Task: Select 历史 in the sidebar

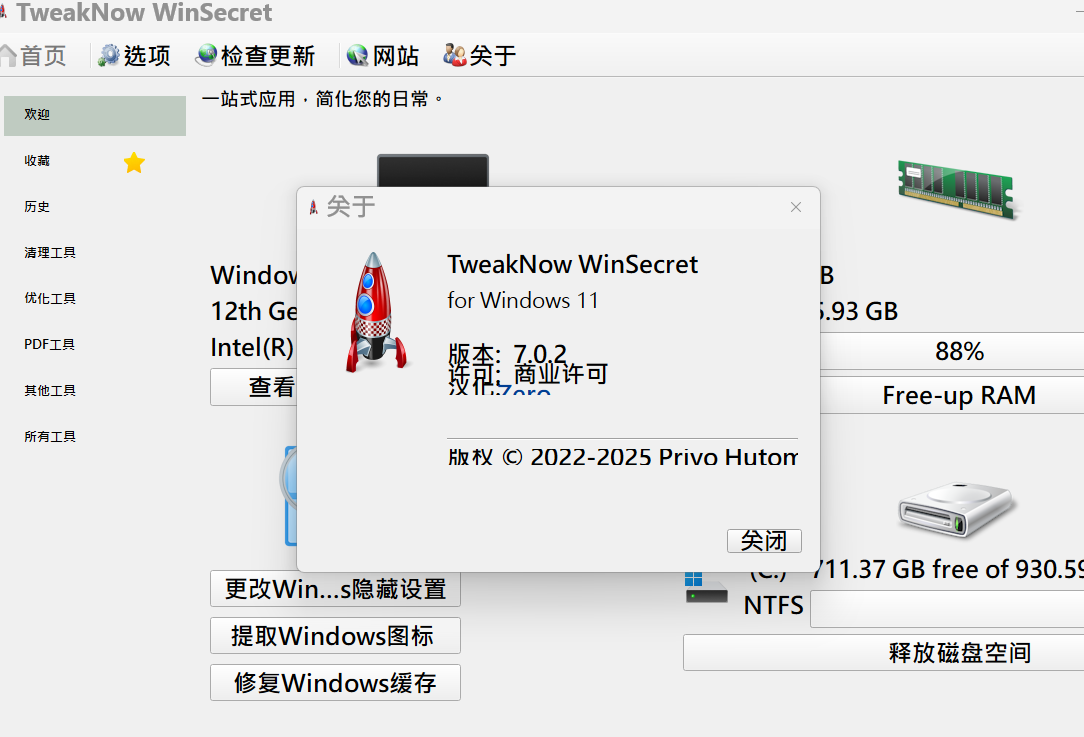Action: pos(37,207)
